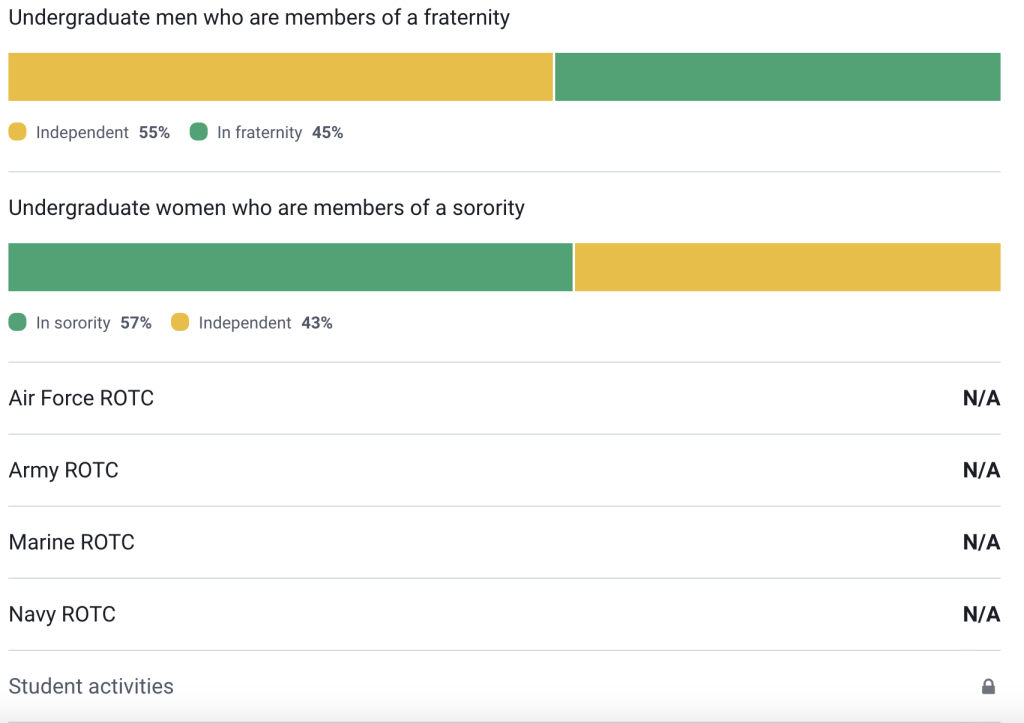The height and width of the screenshot is (723, 1024).
Task: Click the N/A value for Air Force ROTC
Action: (x=981, y=398)
